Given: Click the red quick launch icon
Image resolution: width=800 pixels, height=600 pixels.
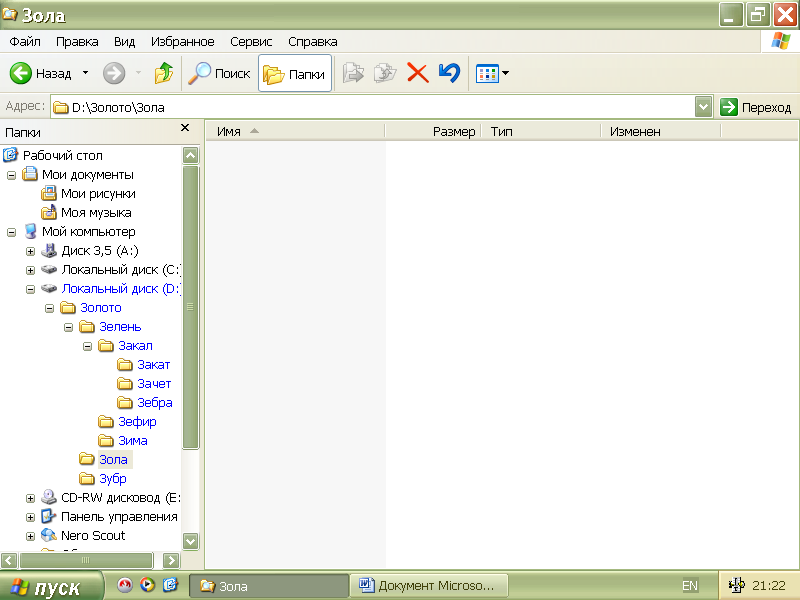Looking at the screenshot, I should [124, 585].
